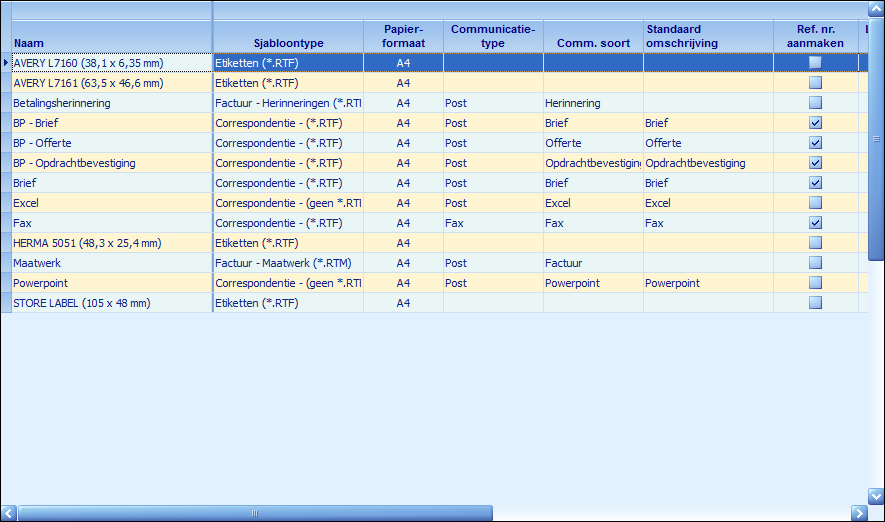885x522 pixels.
Task: Click the Comm. soort column header
Action: click(593, 43)
